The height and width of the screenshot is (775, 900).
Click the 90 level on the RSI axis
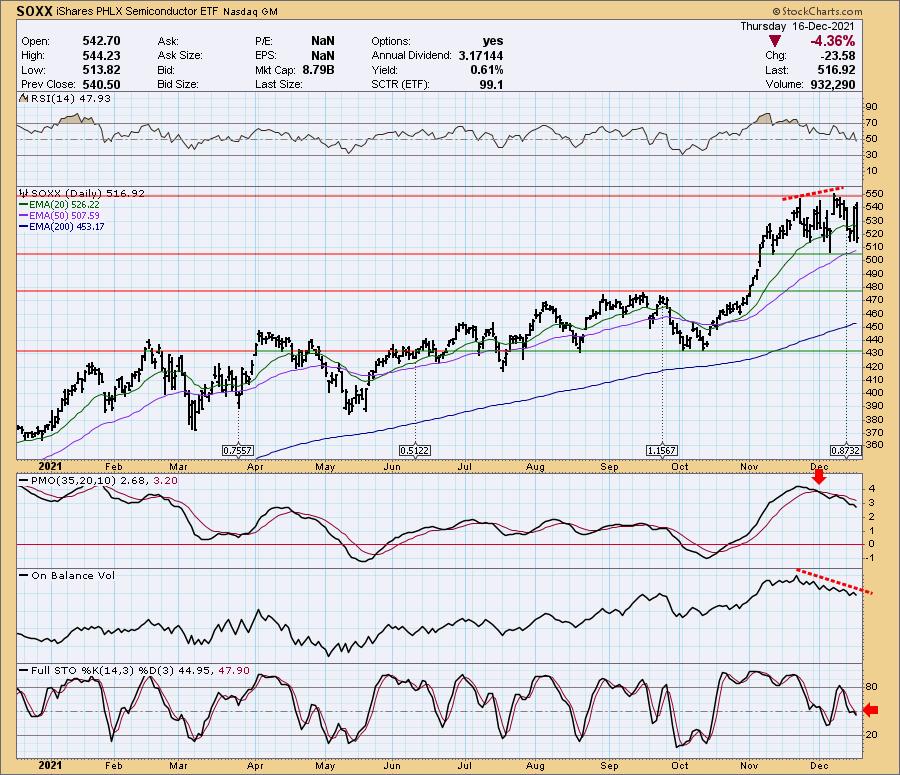coord(872,107)
